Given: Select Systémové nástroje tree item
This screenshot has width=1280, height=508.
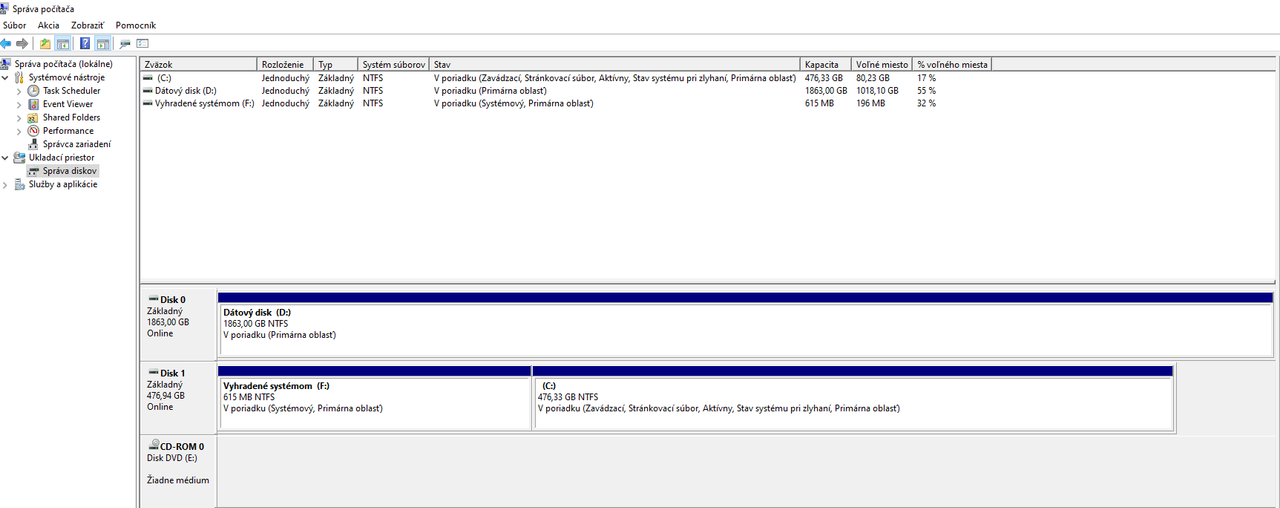Looking at the screenshot, I should [x=66, y=77].
